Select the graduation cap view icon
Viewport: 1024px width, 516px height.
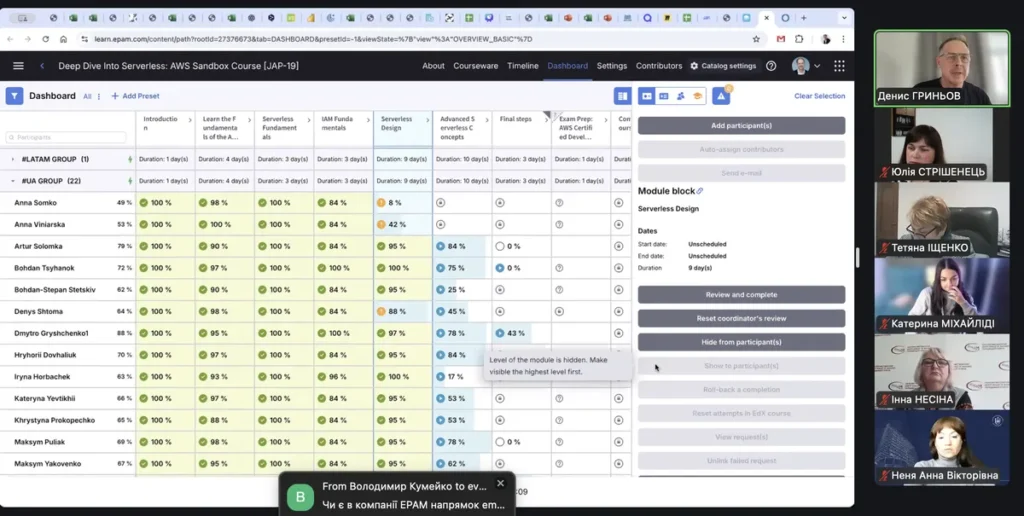click(696, 96)
